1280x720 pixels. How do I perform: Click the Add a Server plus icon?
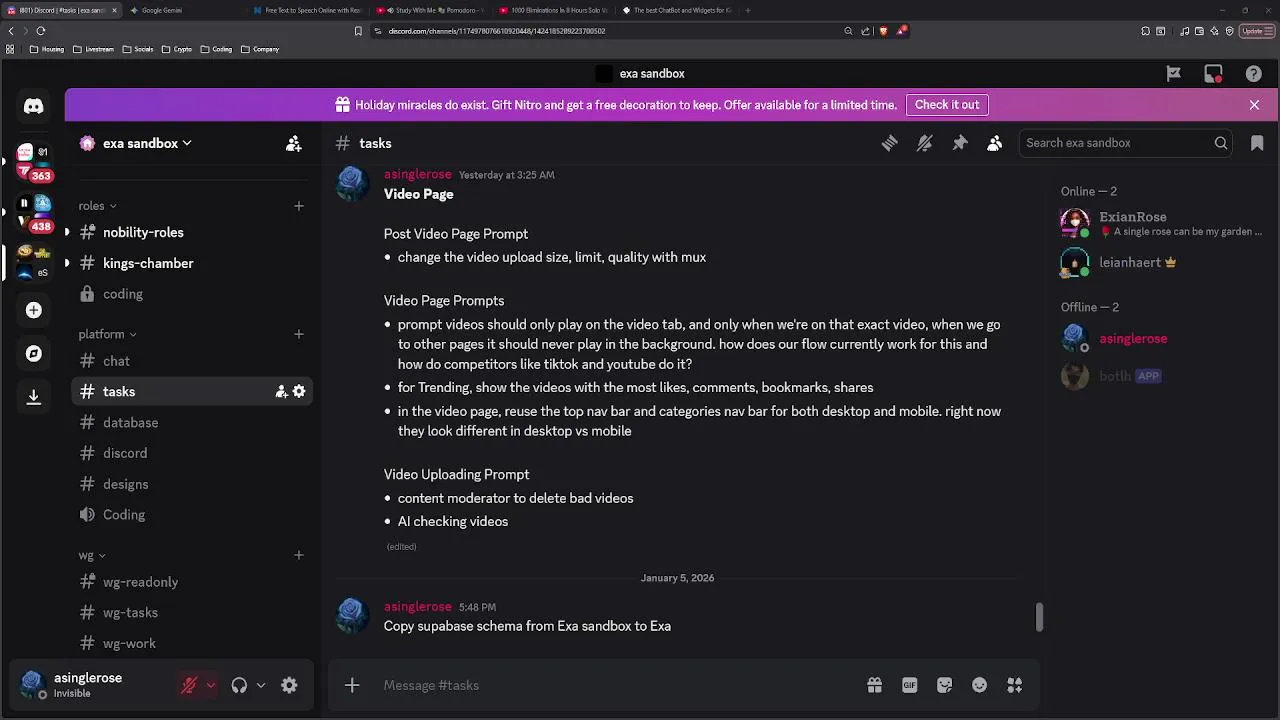point(33,310)
